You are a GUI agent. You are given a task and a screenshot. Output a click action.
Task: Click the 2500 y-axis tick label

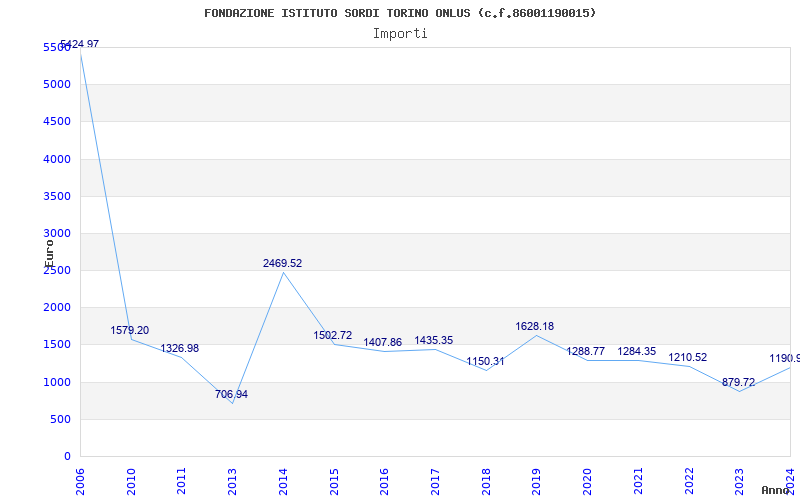pos(57,271)
